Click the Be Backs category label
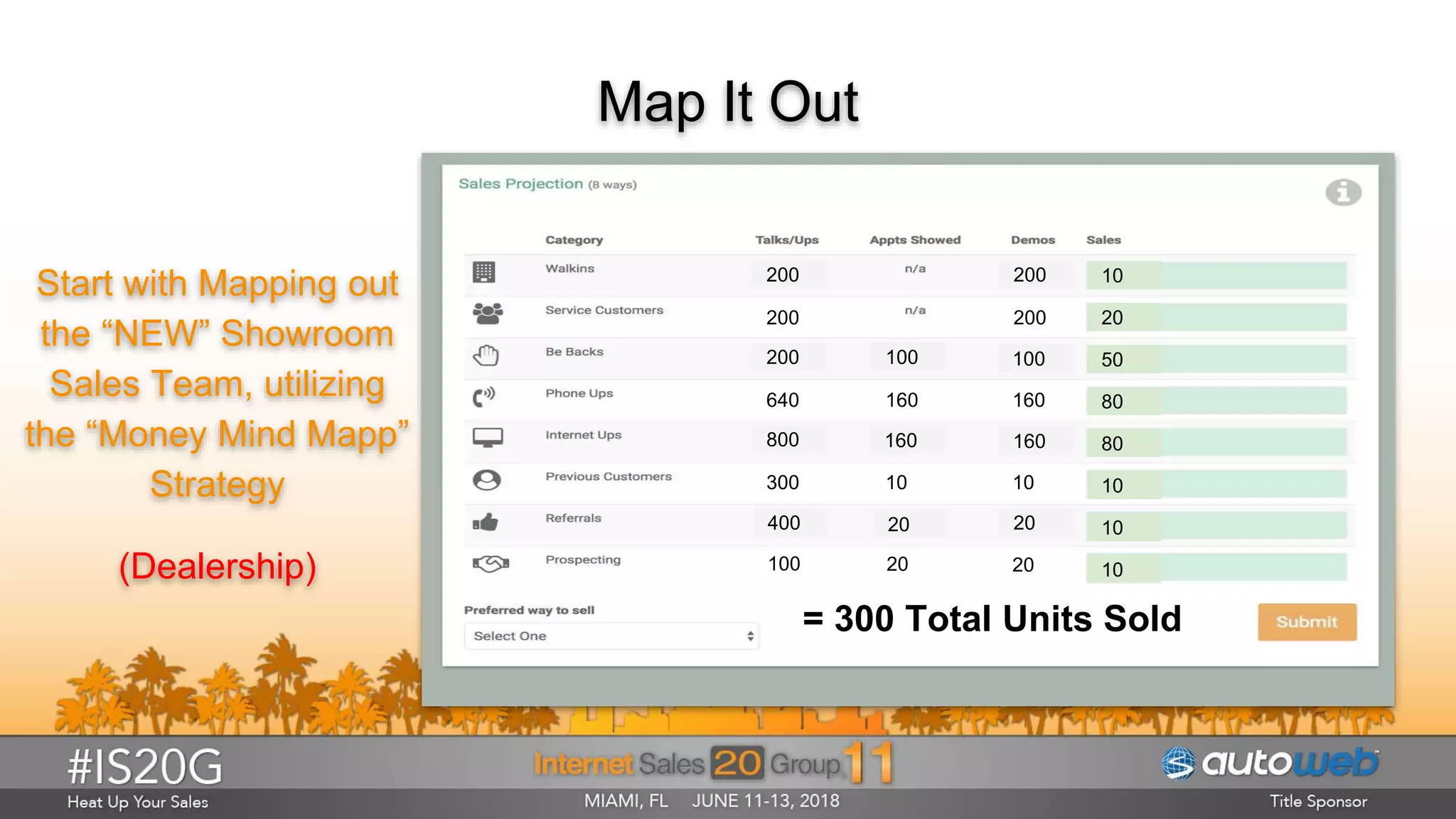The image size is (1456, 819). point(574,352)
